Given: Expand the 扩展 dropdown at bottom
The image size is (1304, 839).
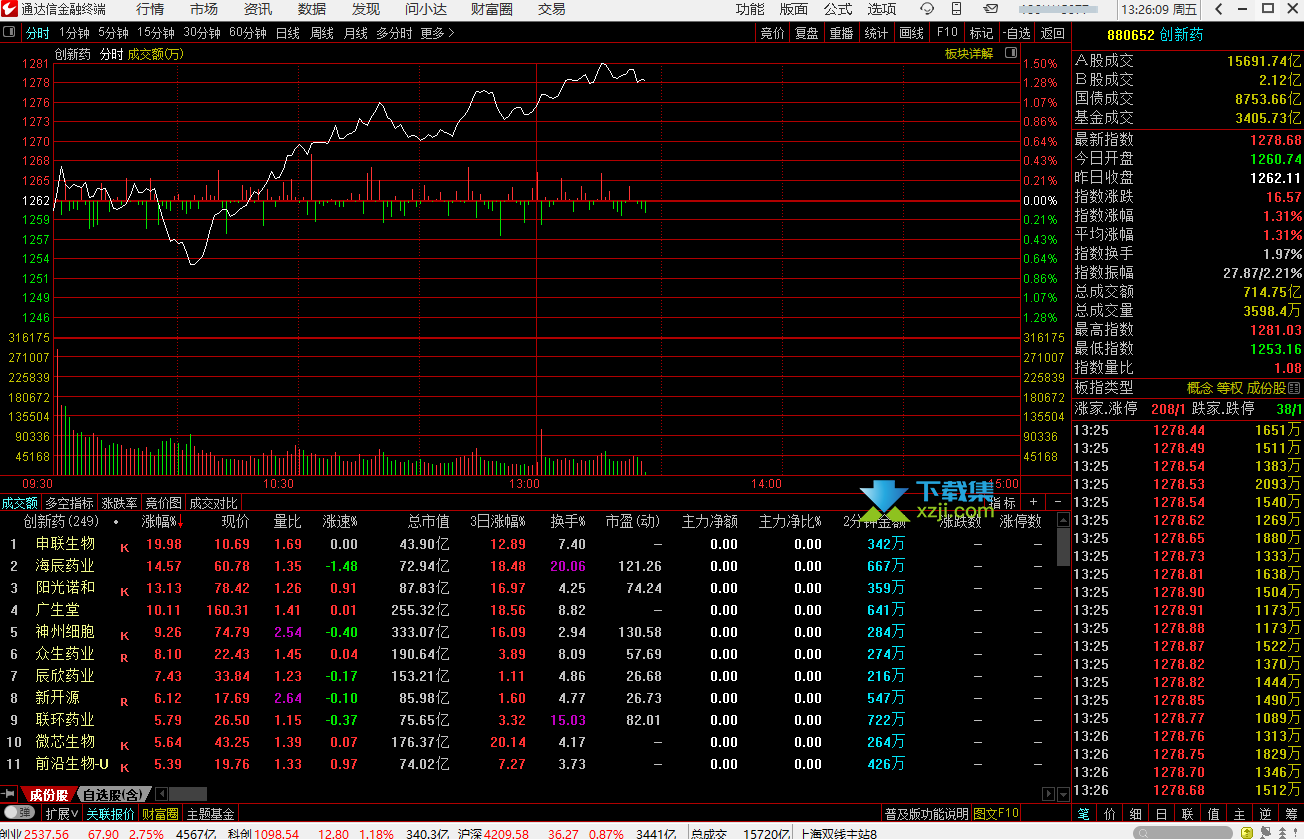Looking at the screenshot, I should coord(62,814).
